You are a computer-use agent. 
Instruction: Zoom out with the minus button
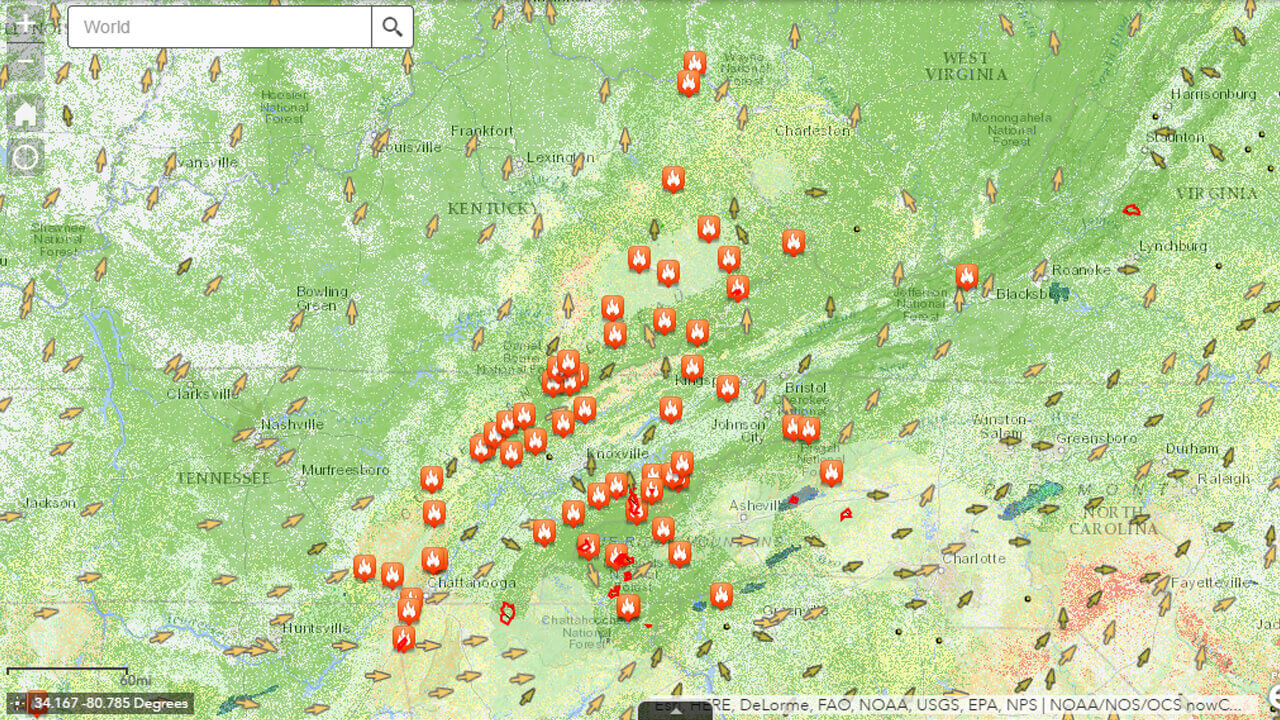(x=25, y=64)
